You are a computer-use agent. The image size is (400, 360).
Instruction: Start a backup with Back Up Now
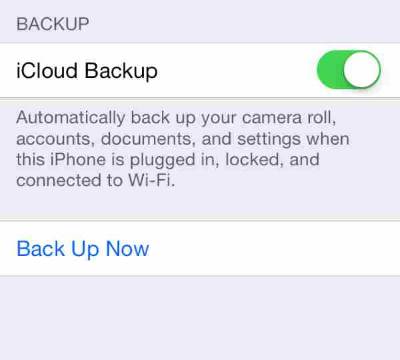pos(83,249)
